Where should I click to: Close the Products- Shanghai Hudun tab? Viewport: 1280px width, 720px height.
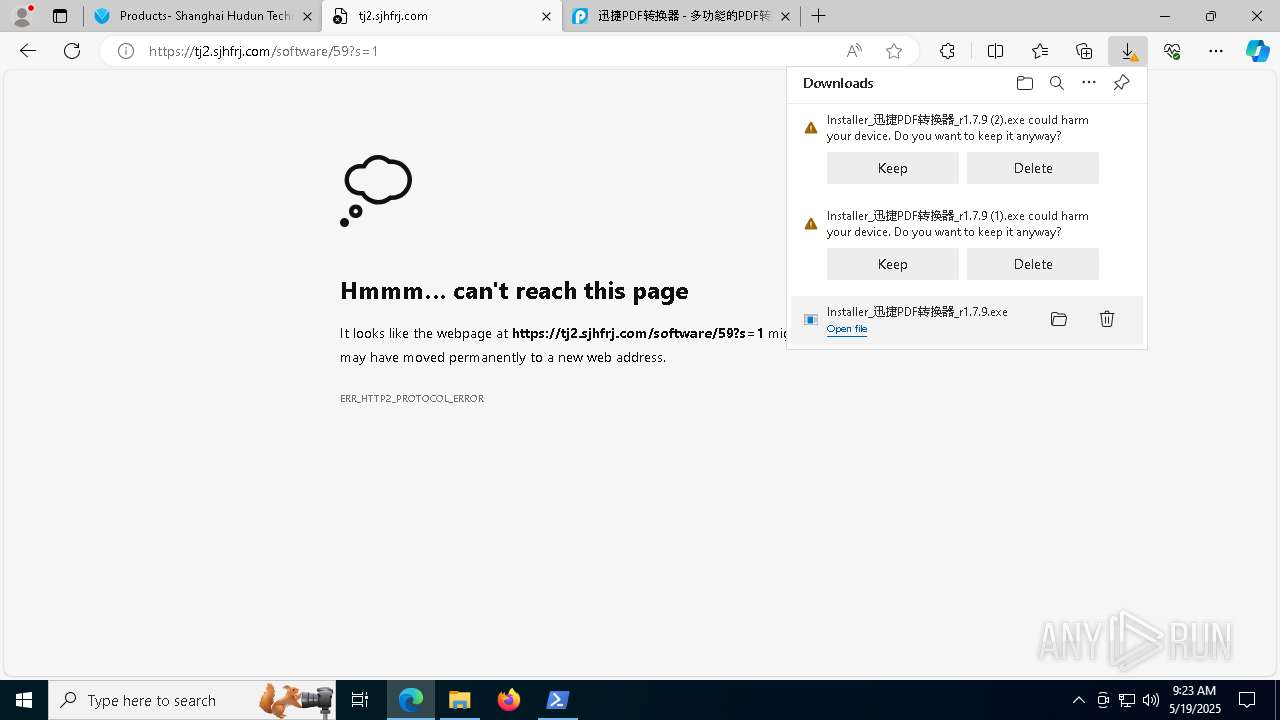pos(307,16)
